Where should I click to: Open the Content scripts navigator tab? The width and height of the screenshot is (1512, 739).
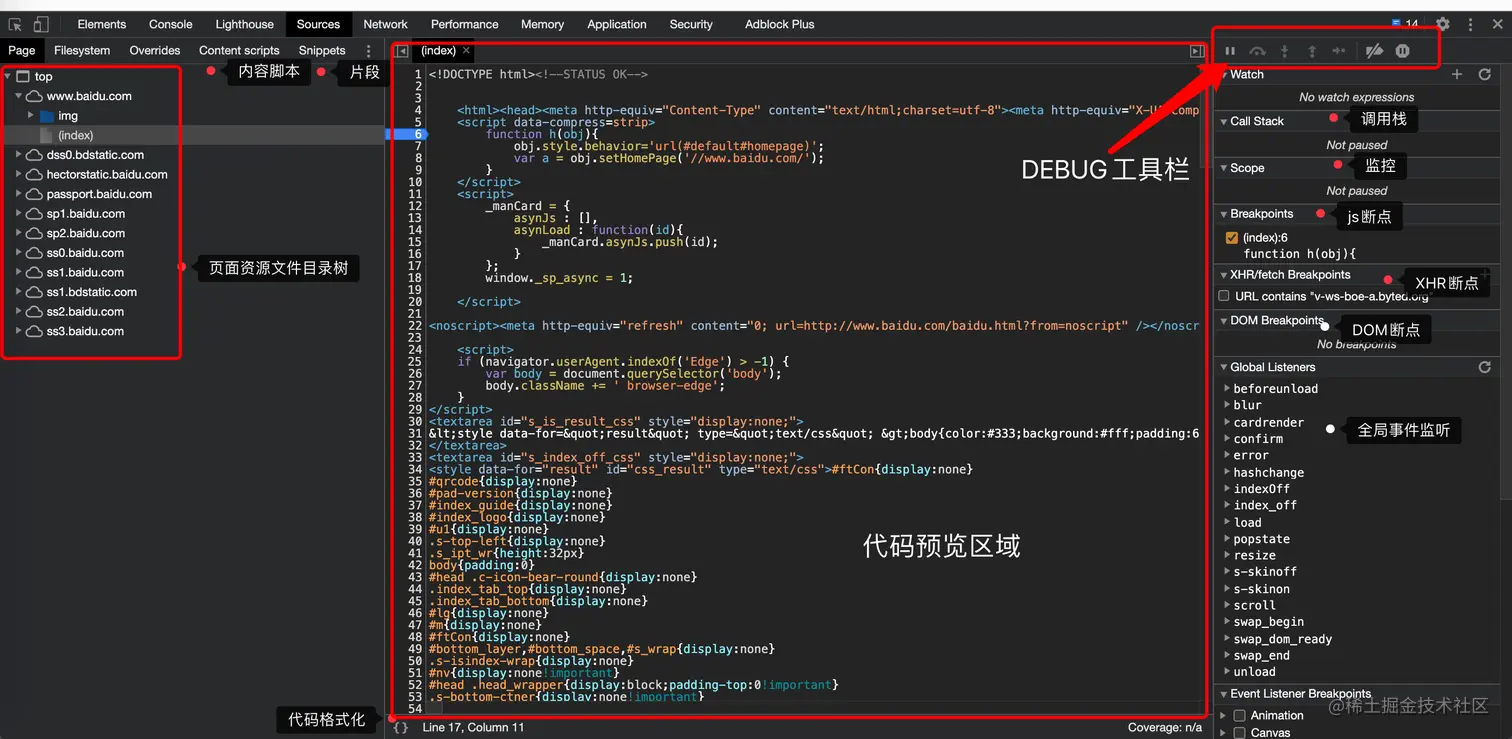(239, 50)
